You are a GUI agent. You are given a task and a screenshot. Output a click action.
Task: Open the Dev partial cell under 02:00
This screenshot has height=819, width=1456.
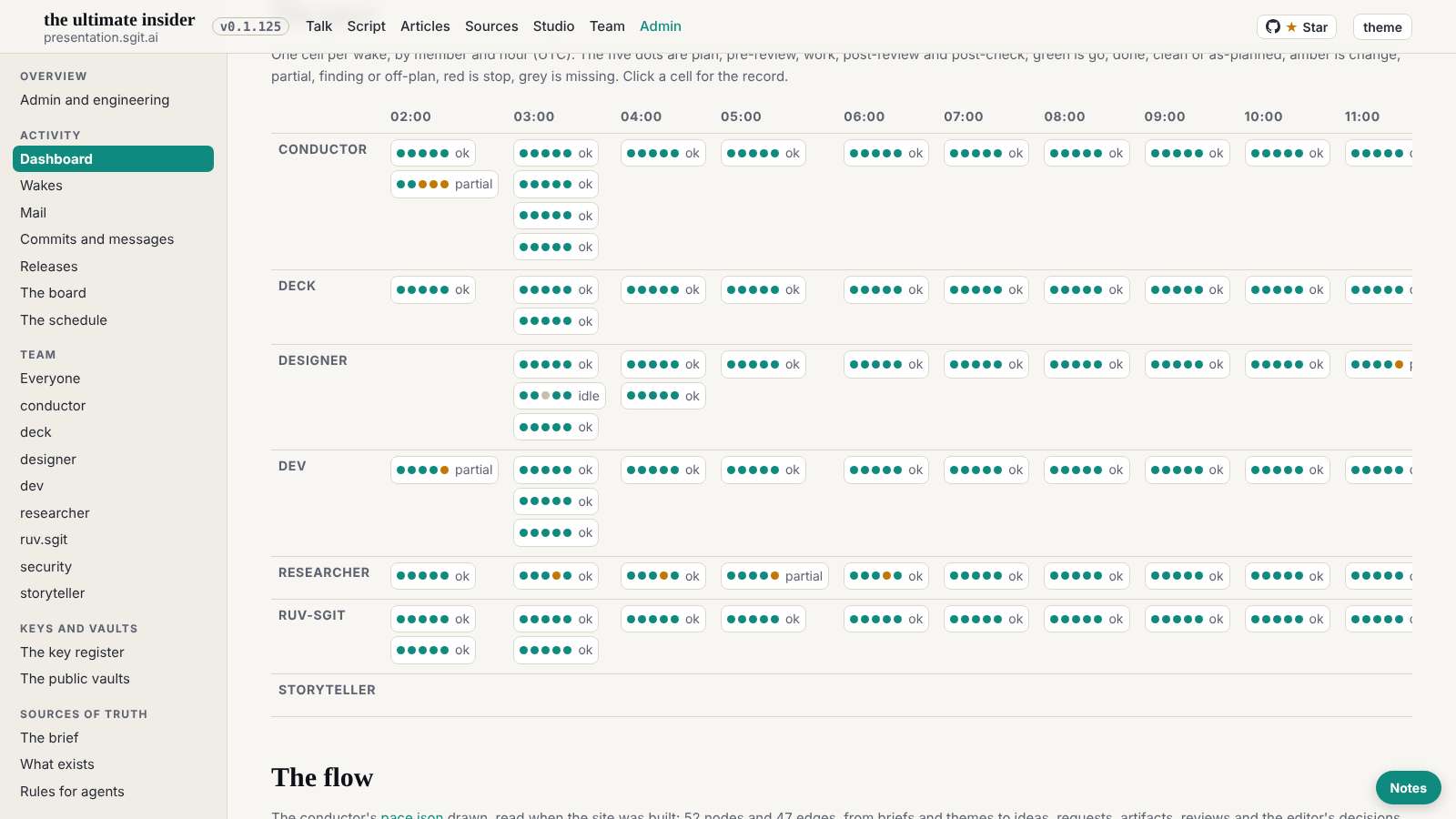click(444, 470)
